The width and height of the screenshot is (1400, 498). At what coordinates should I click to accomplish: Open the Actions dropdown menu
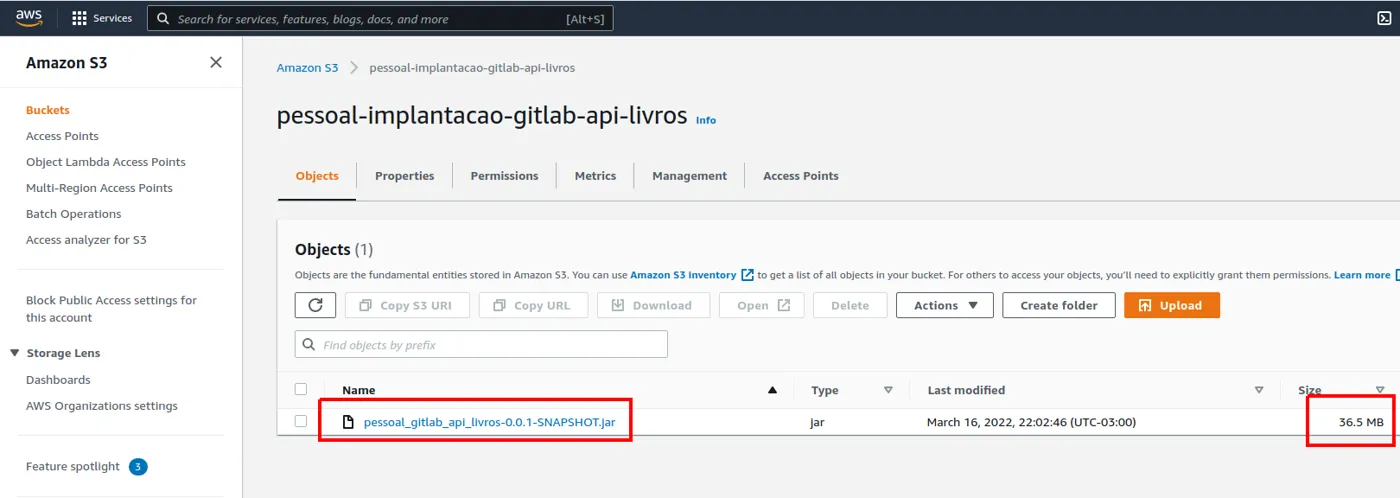[945, 305]
